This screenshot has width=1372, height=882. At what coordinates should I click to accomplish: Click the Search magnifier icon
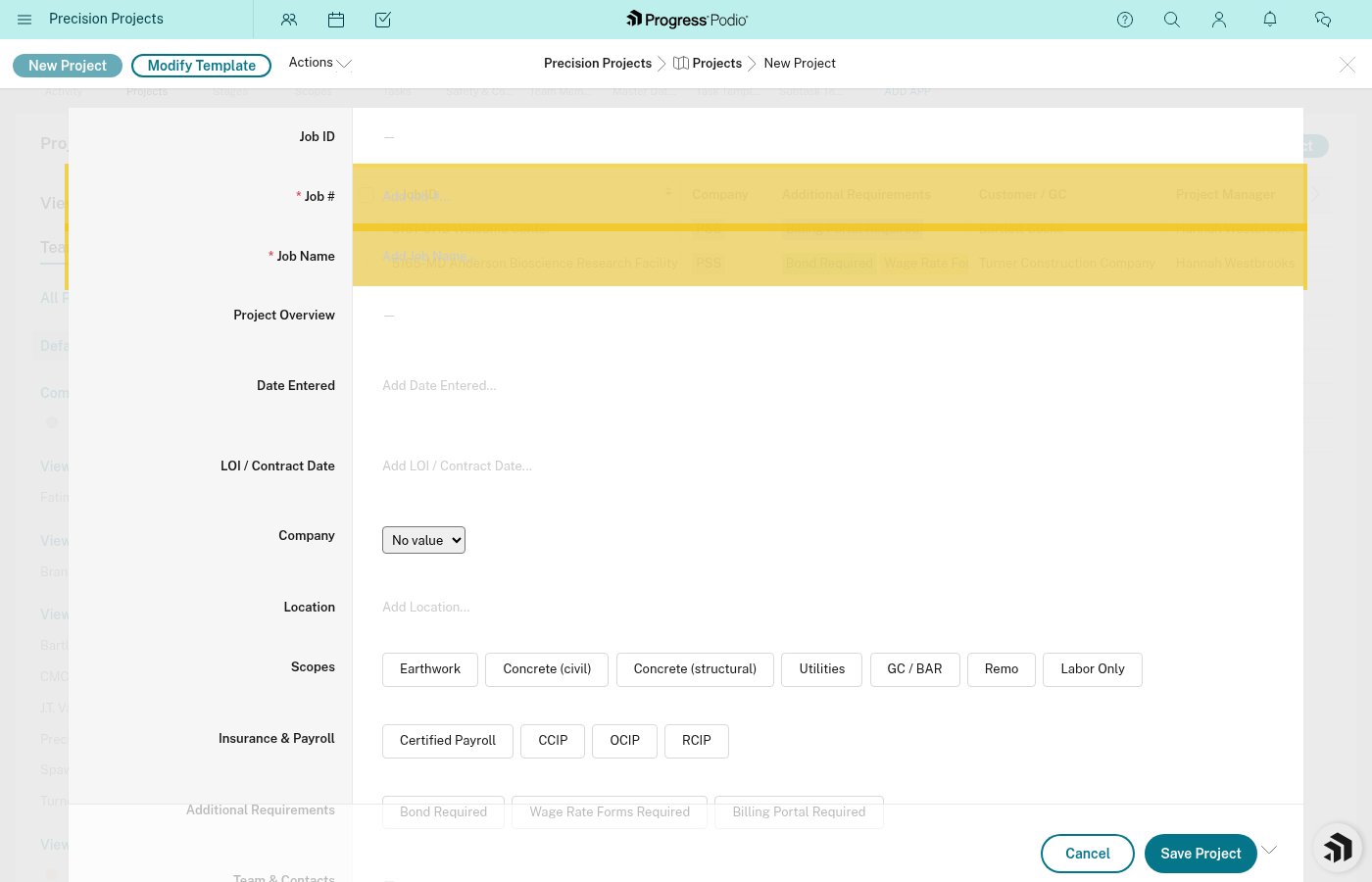1172,20
